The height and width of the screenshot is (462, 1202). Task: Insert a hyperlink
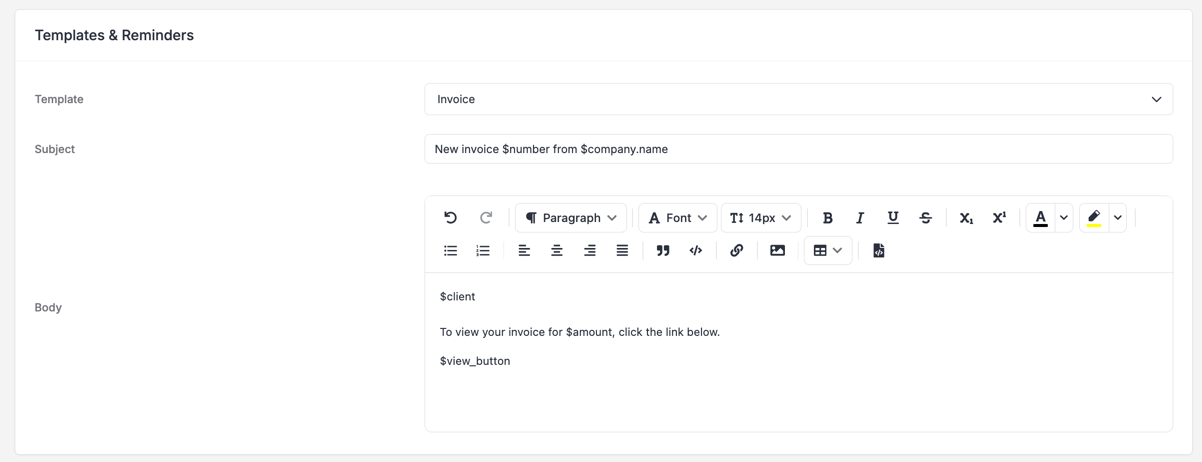click(x=737, y=251)
